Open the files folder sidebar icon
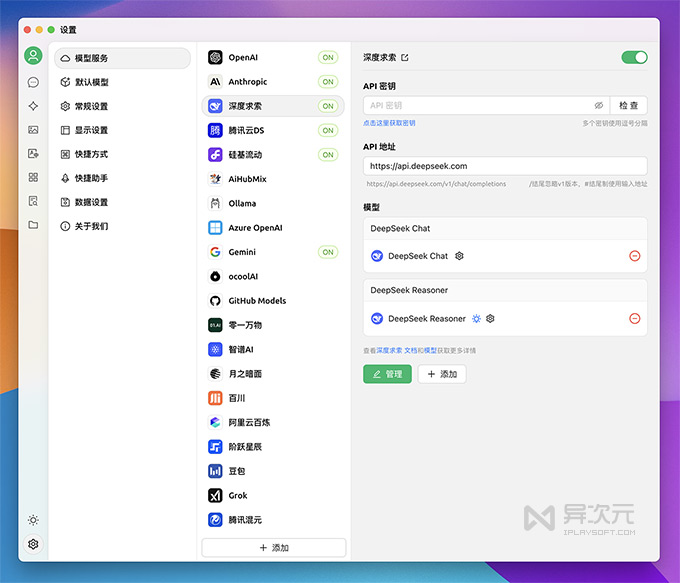This screenshot has width=680, height=583. point(33,225)
